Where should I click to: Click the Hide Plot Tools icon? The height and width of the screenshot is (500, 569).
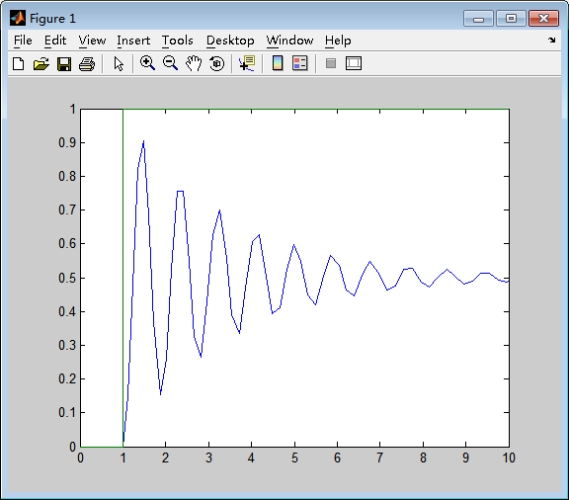[x=331, y=63]
